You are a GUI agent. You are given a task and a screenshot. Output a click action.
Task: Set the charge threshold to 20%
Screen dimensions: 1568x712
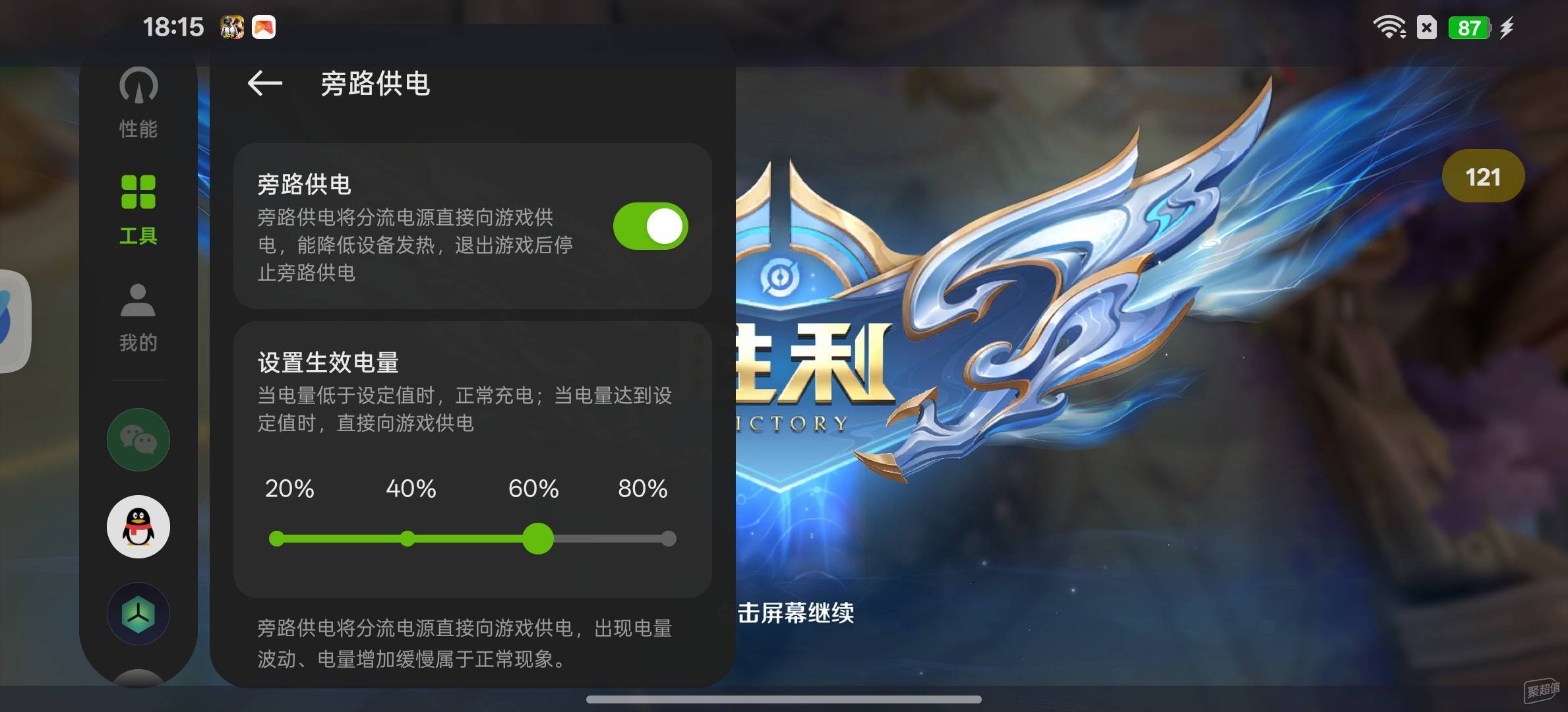click(x=277, y=539)
